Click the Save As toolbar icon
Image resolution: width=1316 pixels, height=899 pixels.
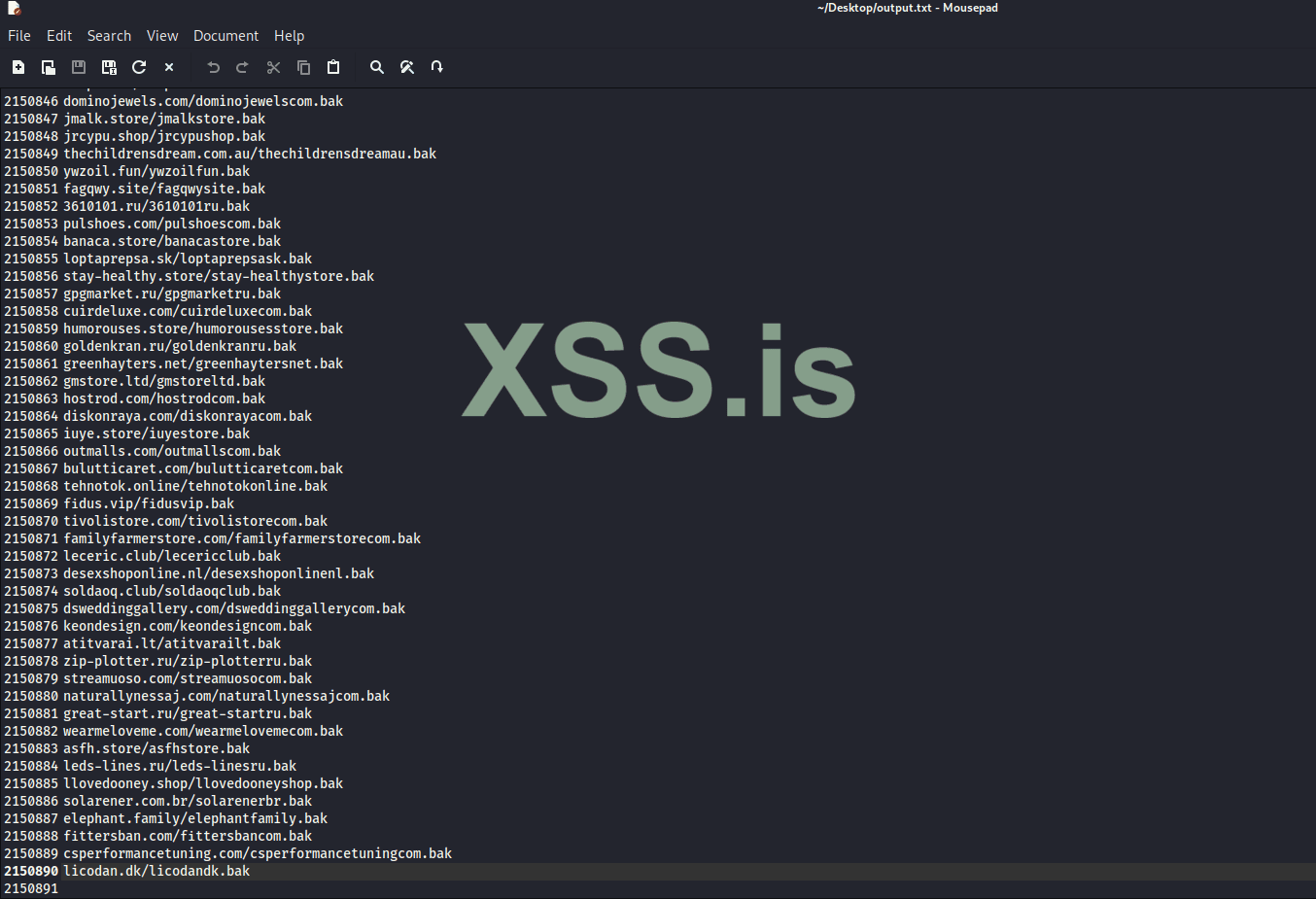click(x=109, y=67)
